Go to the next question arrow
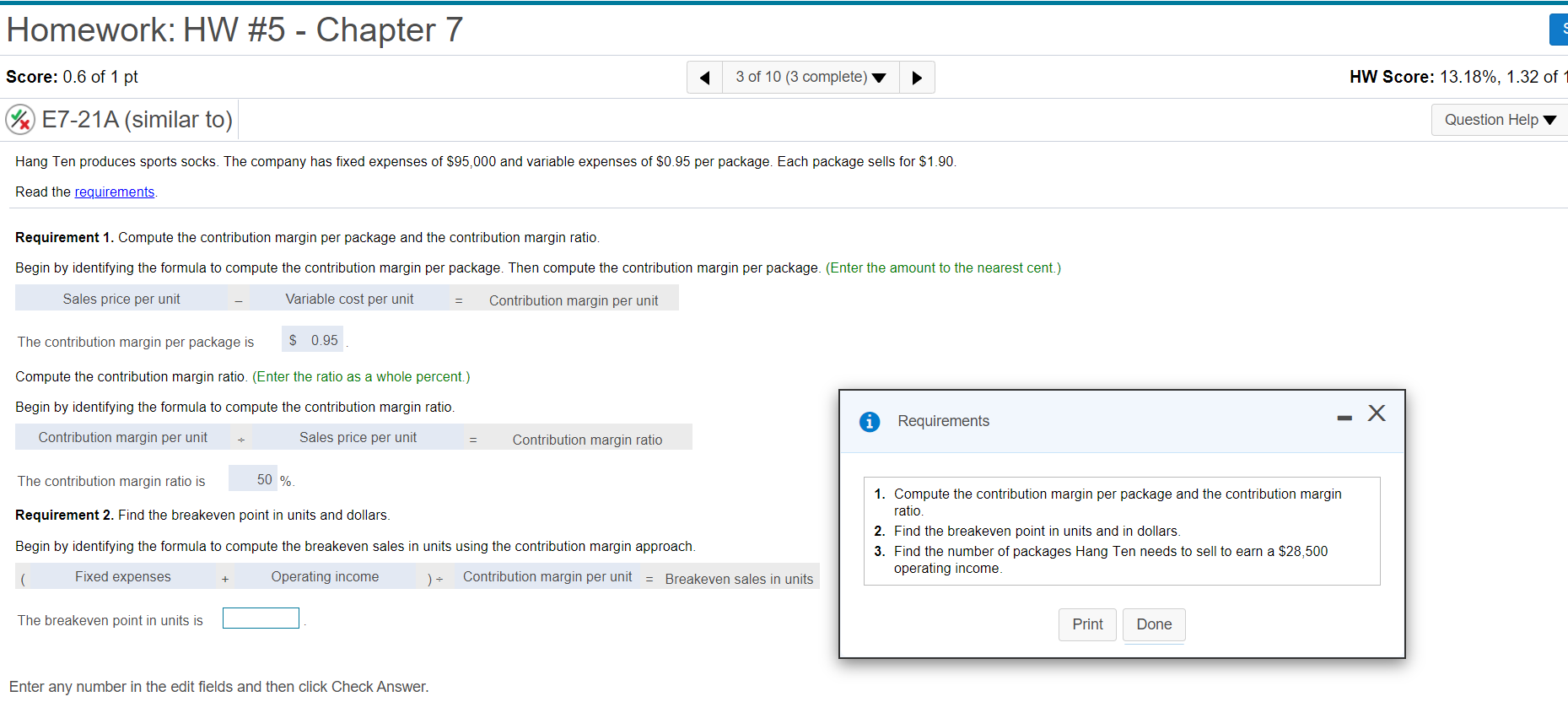Image resolution: width=1568 pixels, height=702 pixels. click(x=917, y=78)
